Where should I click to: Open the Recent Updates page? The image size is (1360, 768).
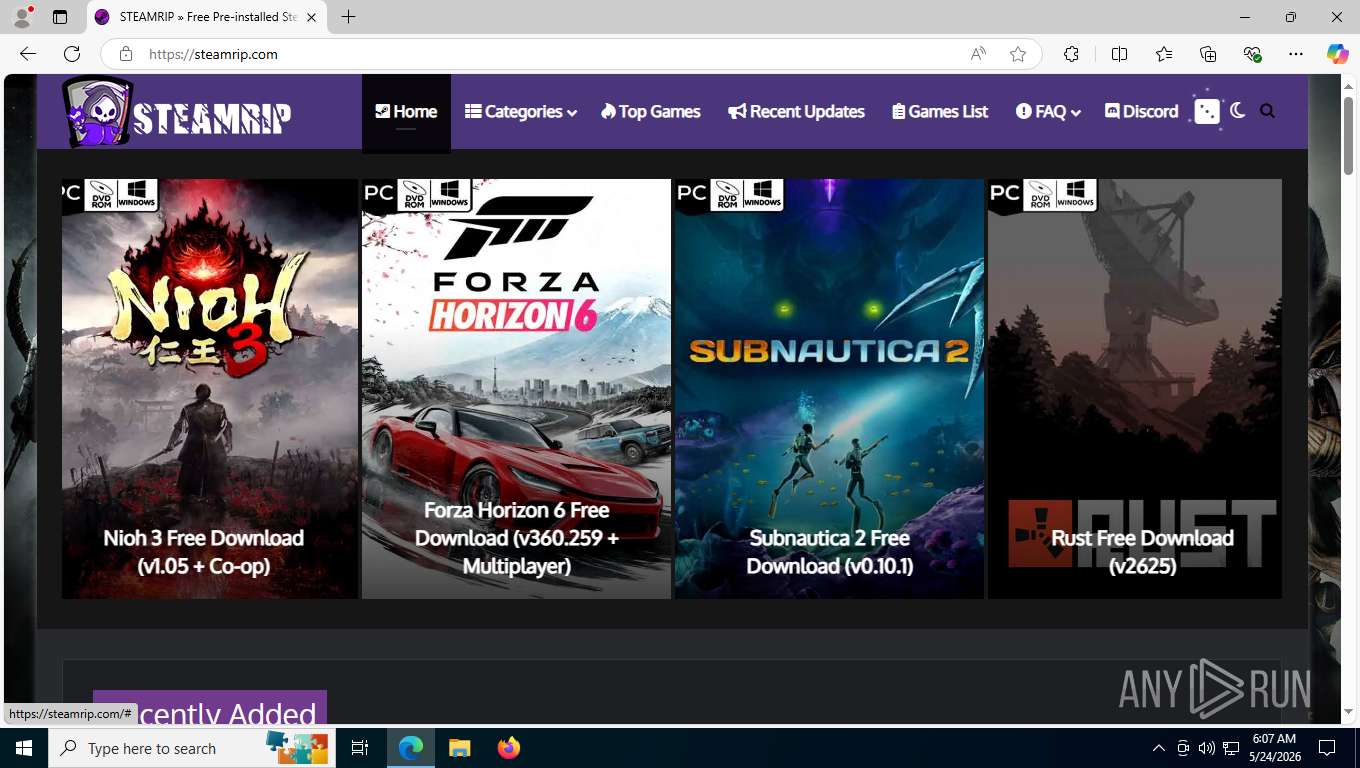(x=796, y=112)
